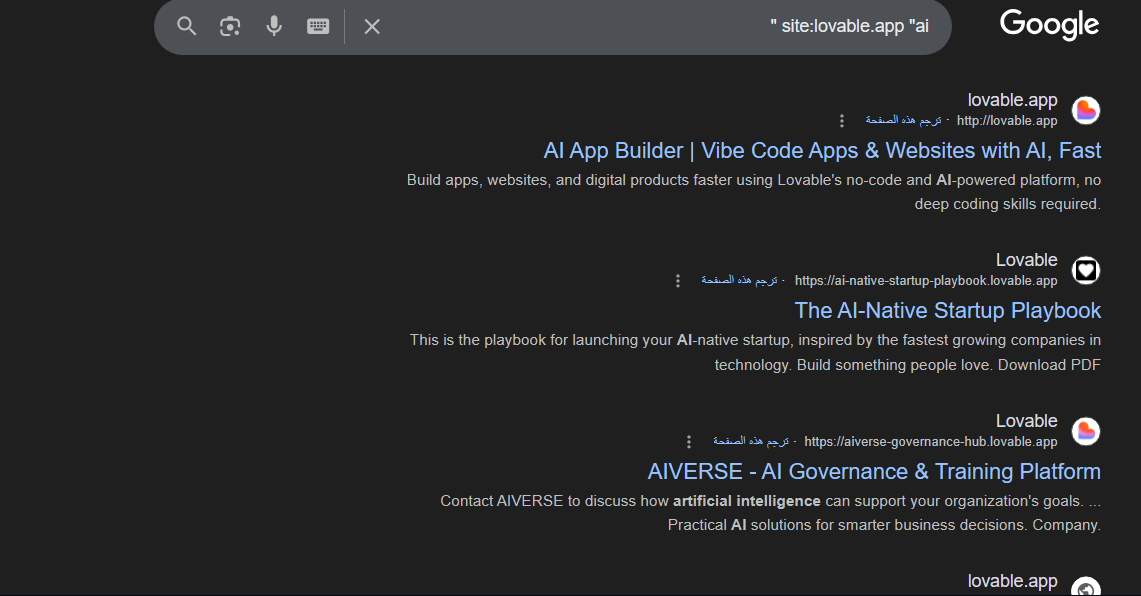The height and width of the screenshot is (596, 1141).
Task: Start voice search with microphone icon
Action: click(x=274, y=26)
